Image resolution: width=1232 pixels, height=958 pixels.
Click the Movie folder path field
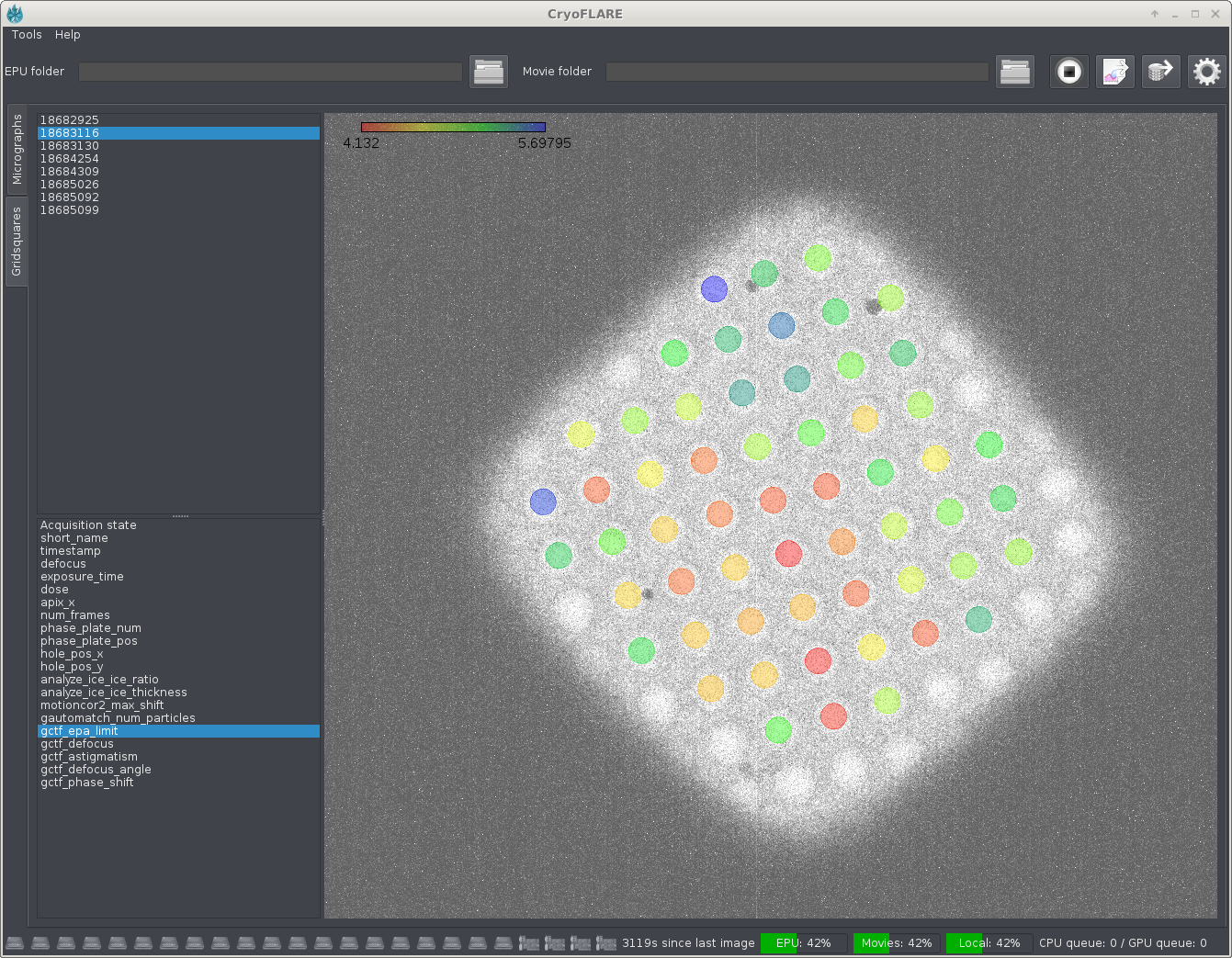click(x=797, y=72)
